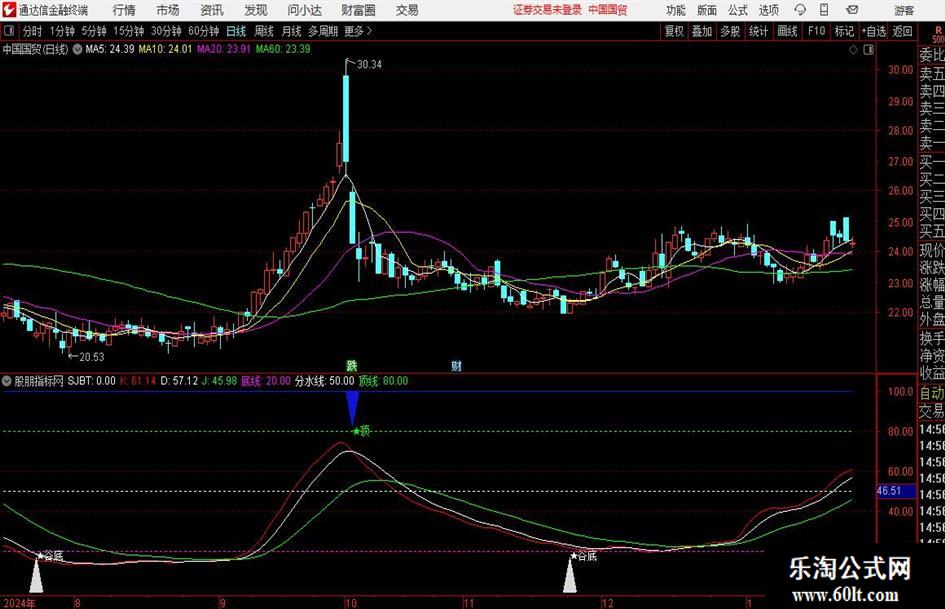Open the 市场 menu
The height and width of the screenshot is (609, 945).
[168, 10]
